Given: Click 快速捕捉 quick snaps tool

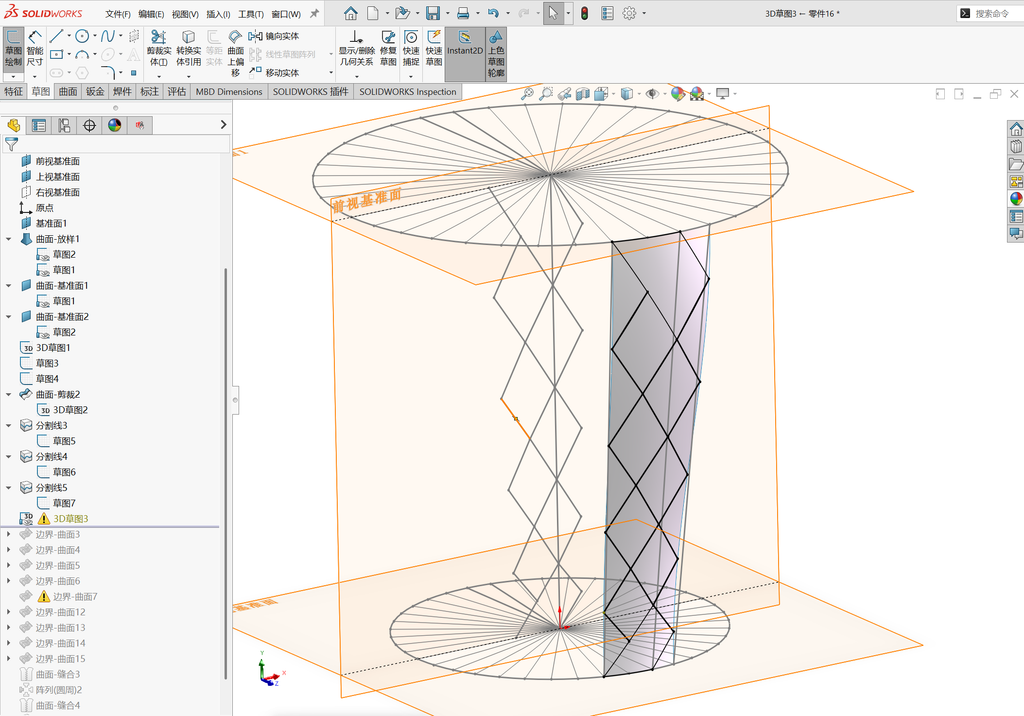Looking at the screenshot, I should [411, 48].
